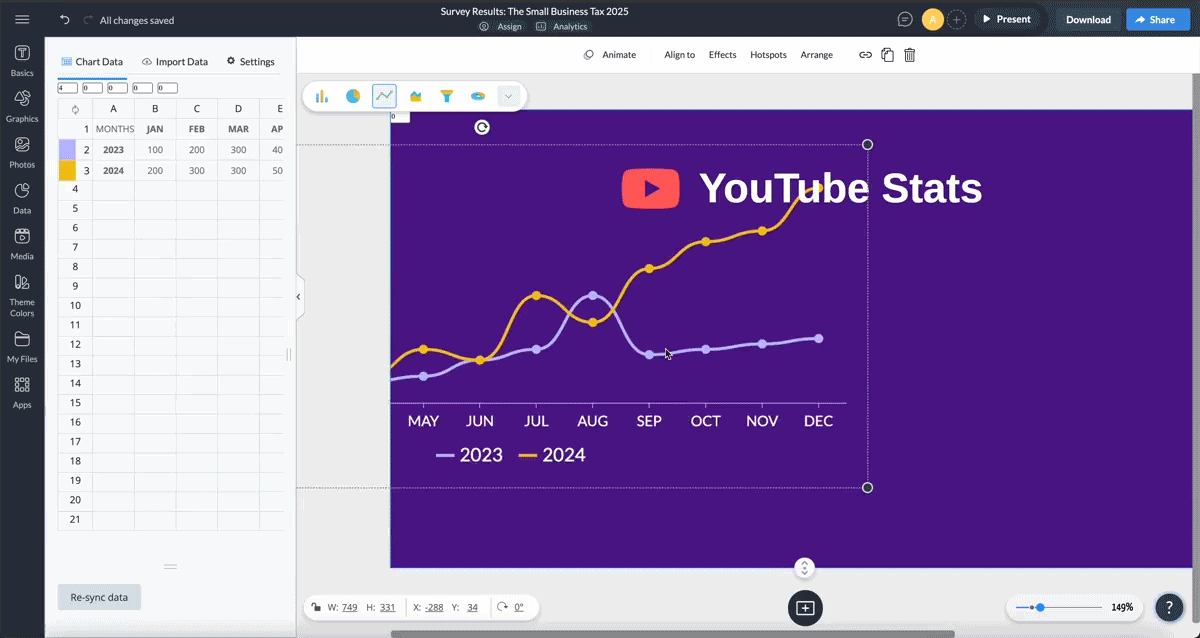Start Present mode
1200x638 pixels.
pyautogui.click(x=1008, y=18)
